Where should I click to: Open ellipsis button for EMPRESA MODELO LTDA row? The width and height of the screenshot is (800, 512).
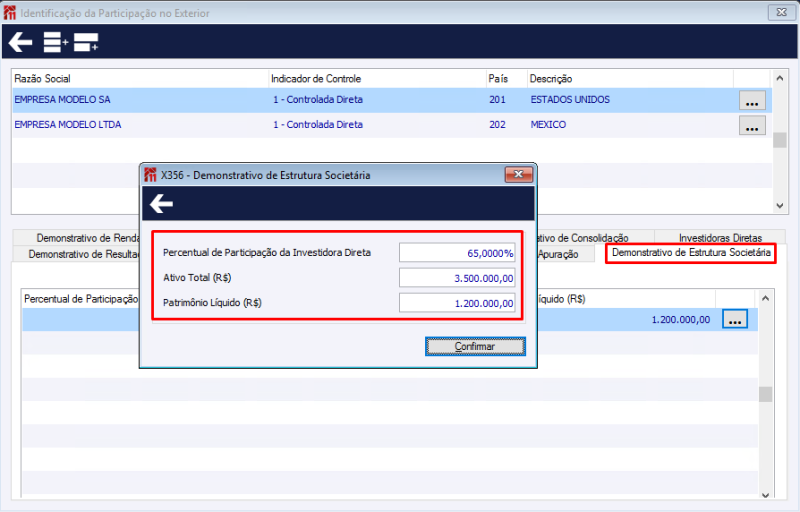coord(752,125)
